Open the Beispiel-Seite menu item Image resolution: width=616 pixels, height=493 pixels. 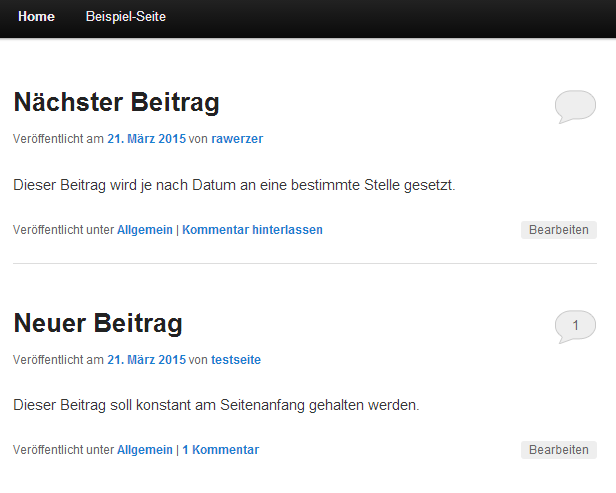[x=126, y=17]
